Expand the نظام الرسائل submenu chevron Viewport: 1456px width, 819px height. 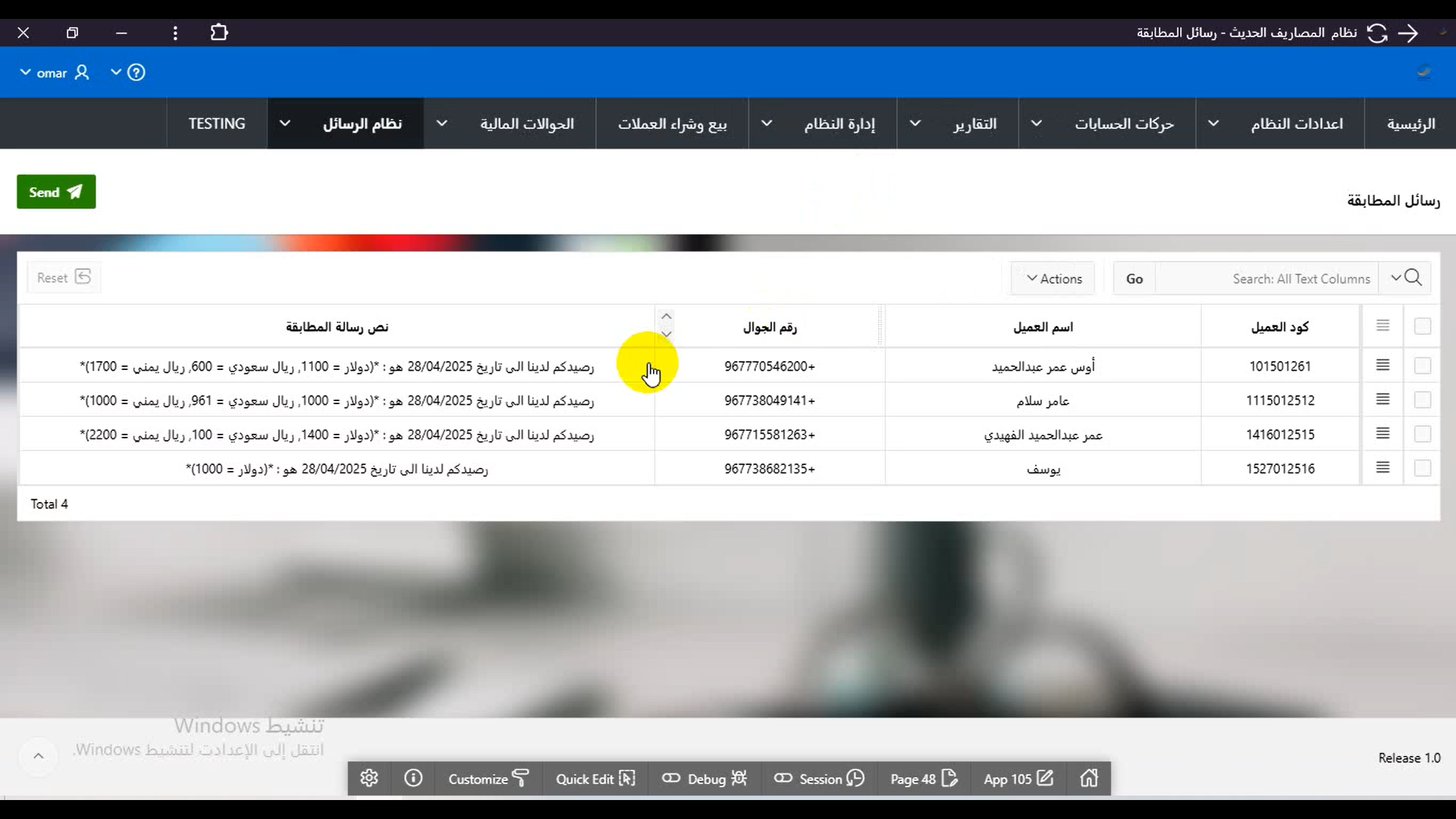click(284, 124)
